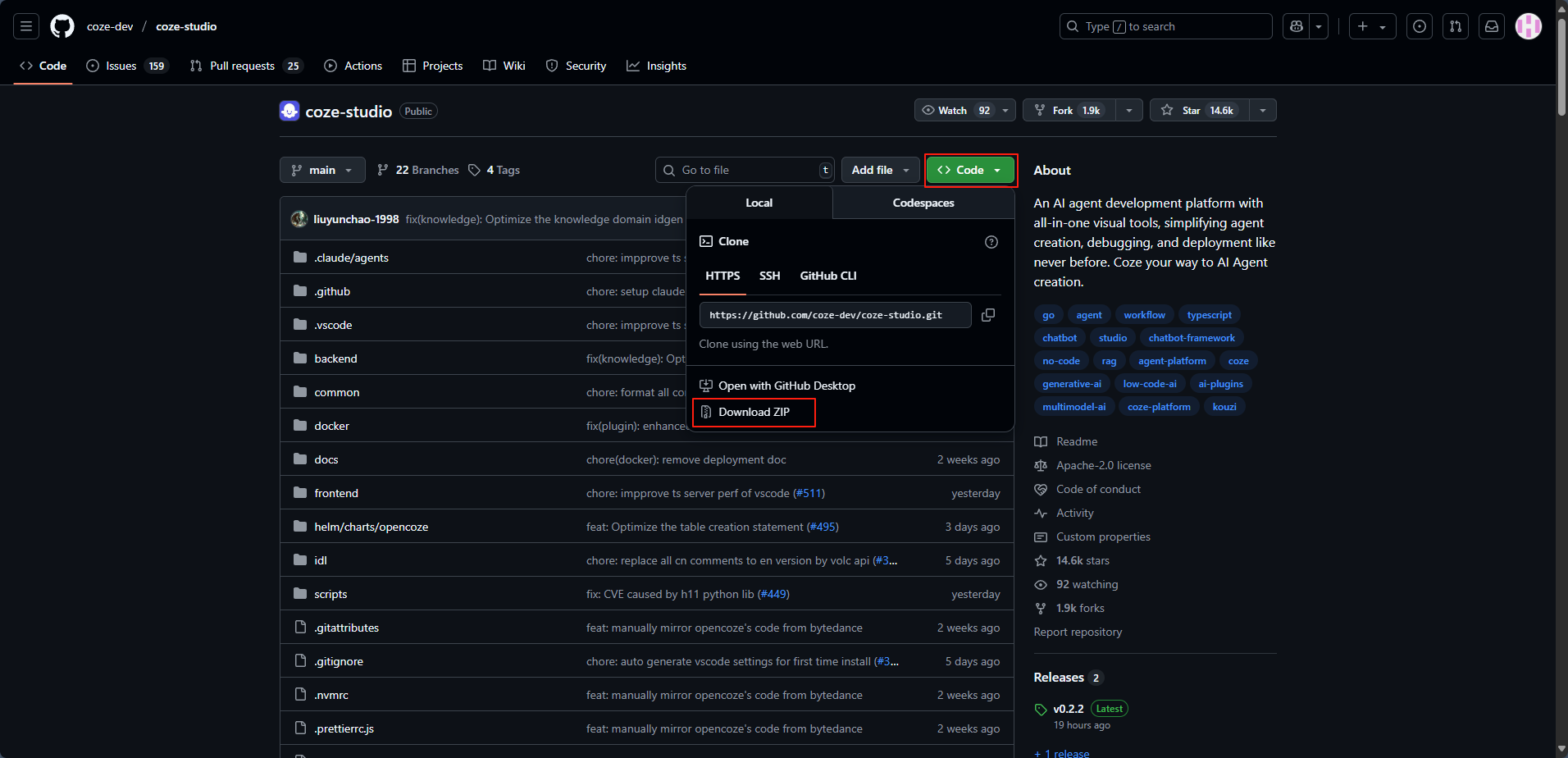Select the HTTPS clone option
This screenshot has height=758, width=1568.
722,276
